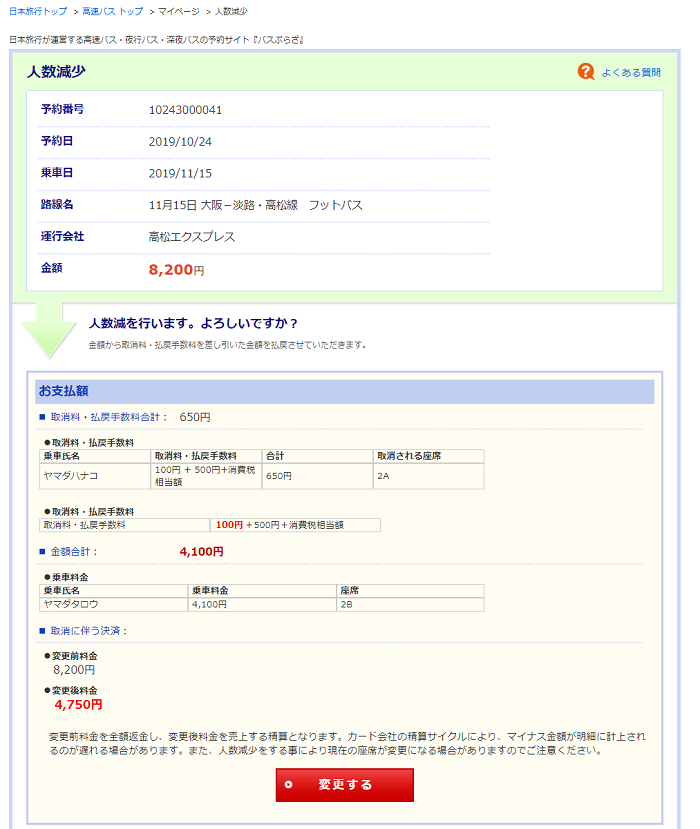Go to 日本旅行トップ breadcrumb link
The height and width of the screenshot is (829, 700).
(x=38, y=11)
